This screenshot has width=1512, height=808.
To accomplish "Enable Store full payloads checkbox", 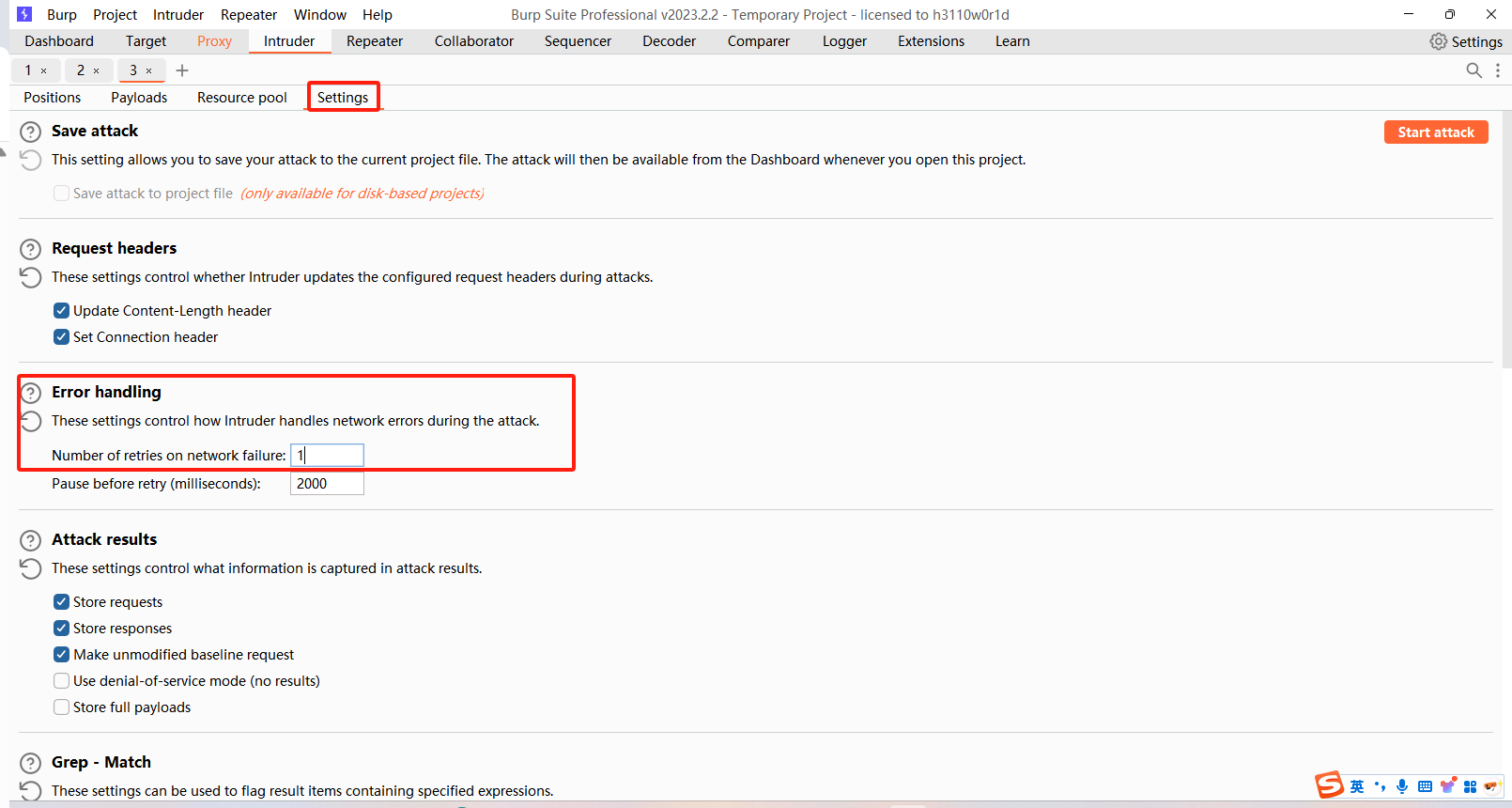I will (x=62, y=707).
